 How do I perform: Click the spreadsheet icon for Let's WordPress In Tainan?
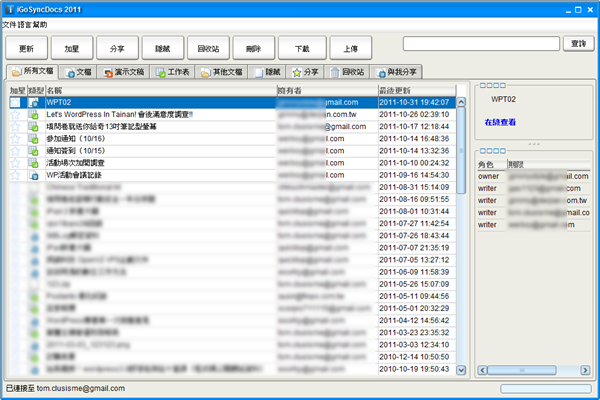click(x=34, y=114)
